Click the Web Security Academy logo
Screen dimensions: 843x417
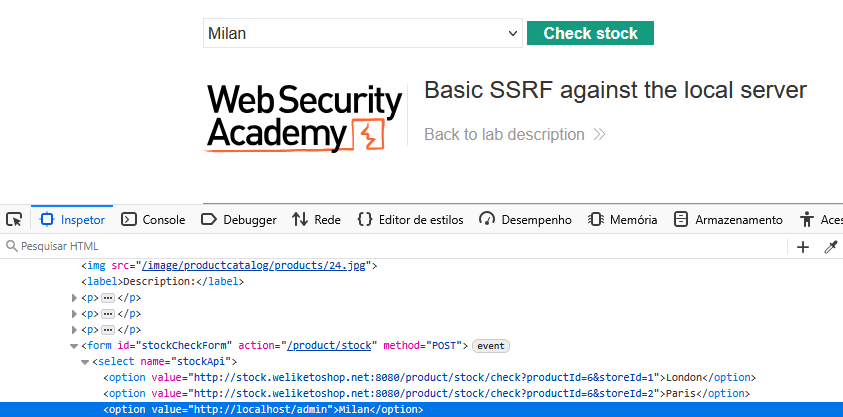(304, 117)
